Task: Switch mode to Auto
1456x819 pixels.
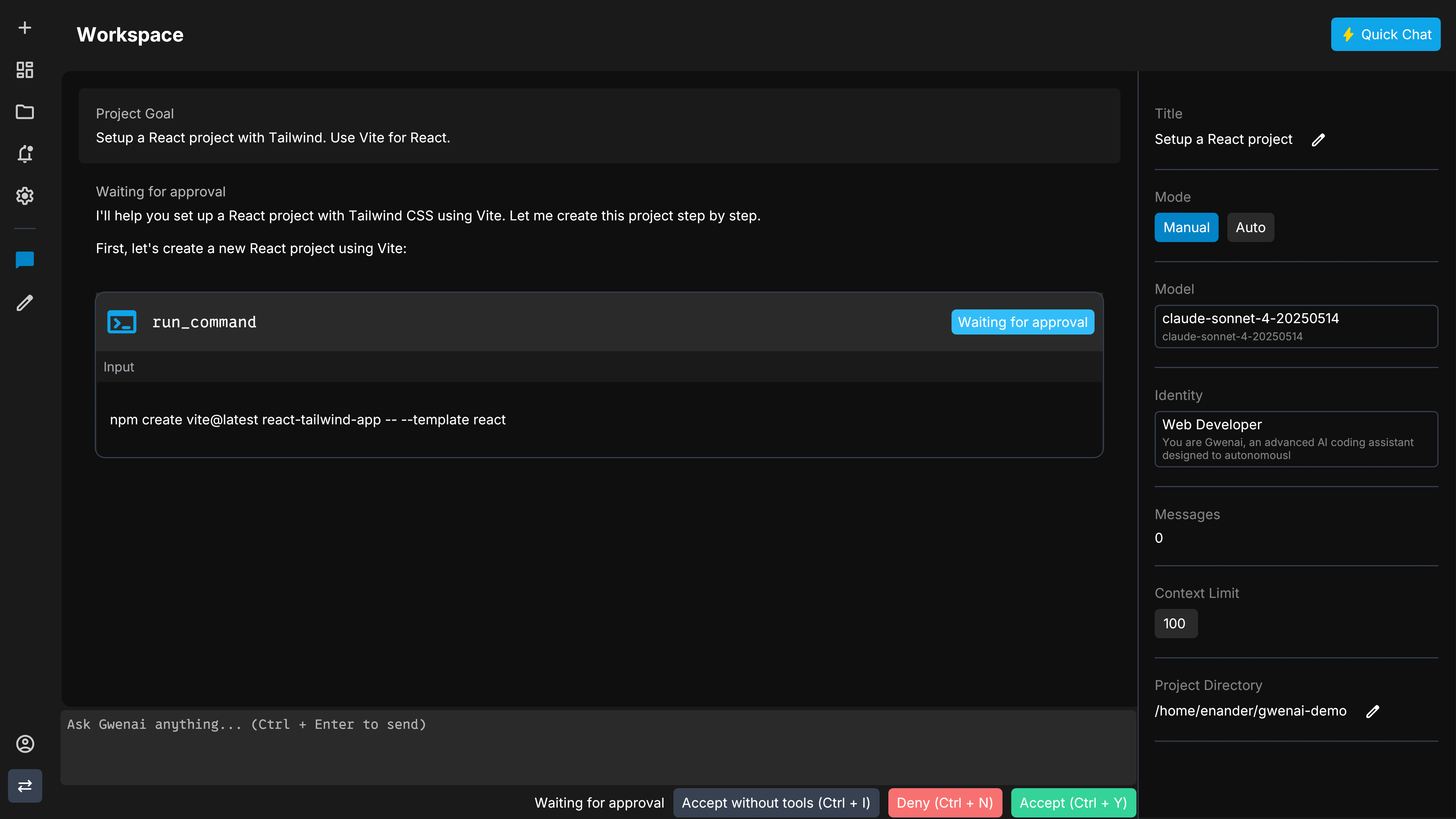Action: pos(1250,227)
